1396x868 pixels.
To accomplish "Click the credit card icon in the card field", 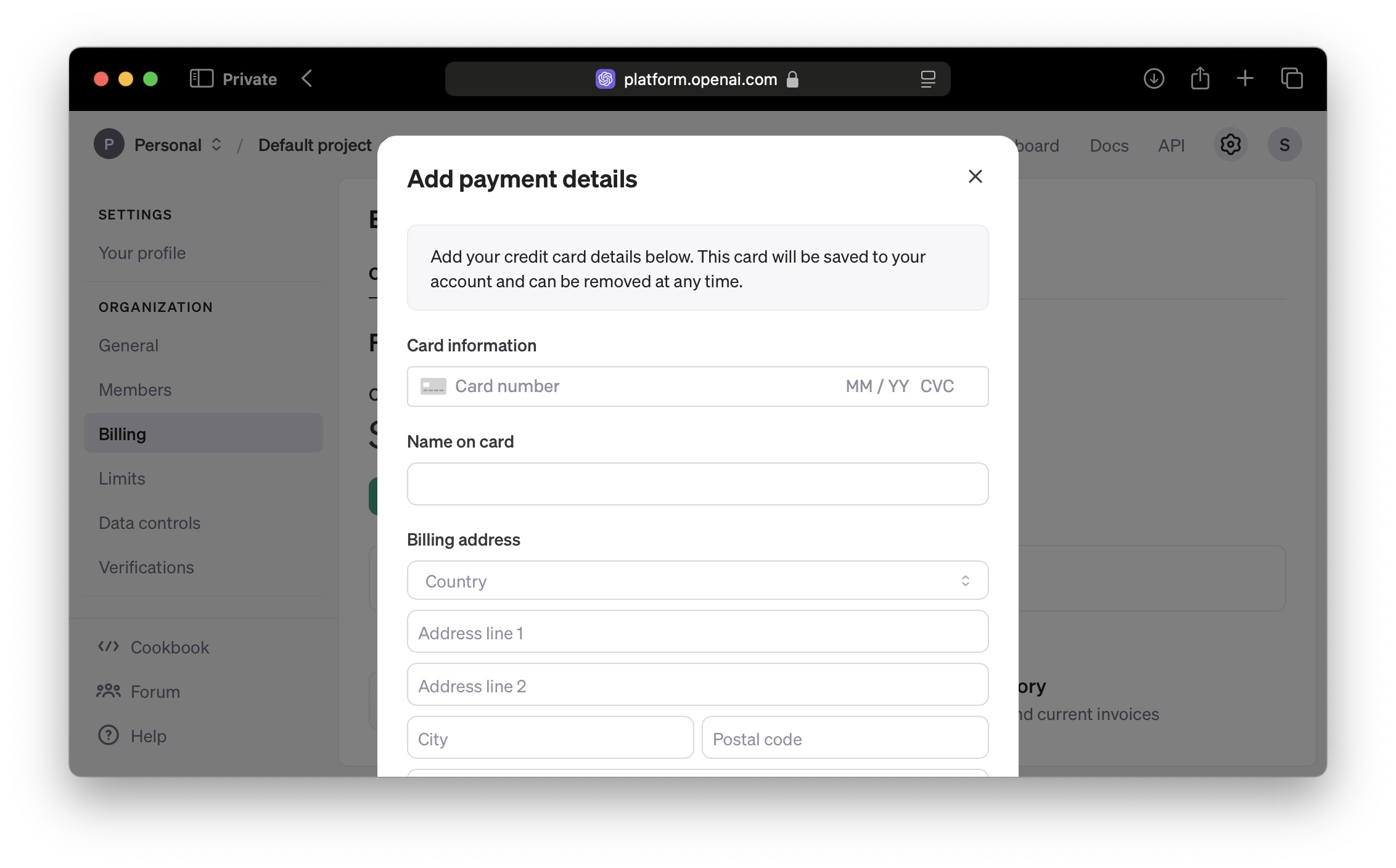I will [x=433, y=387].
